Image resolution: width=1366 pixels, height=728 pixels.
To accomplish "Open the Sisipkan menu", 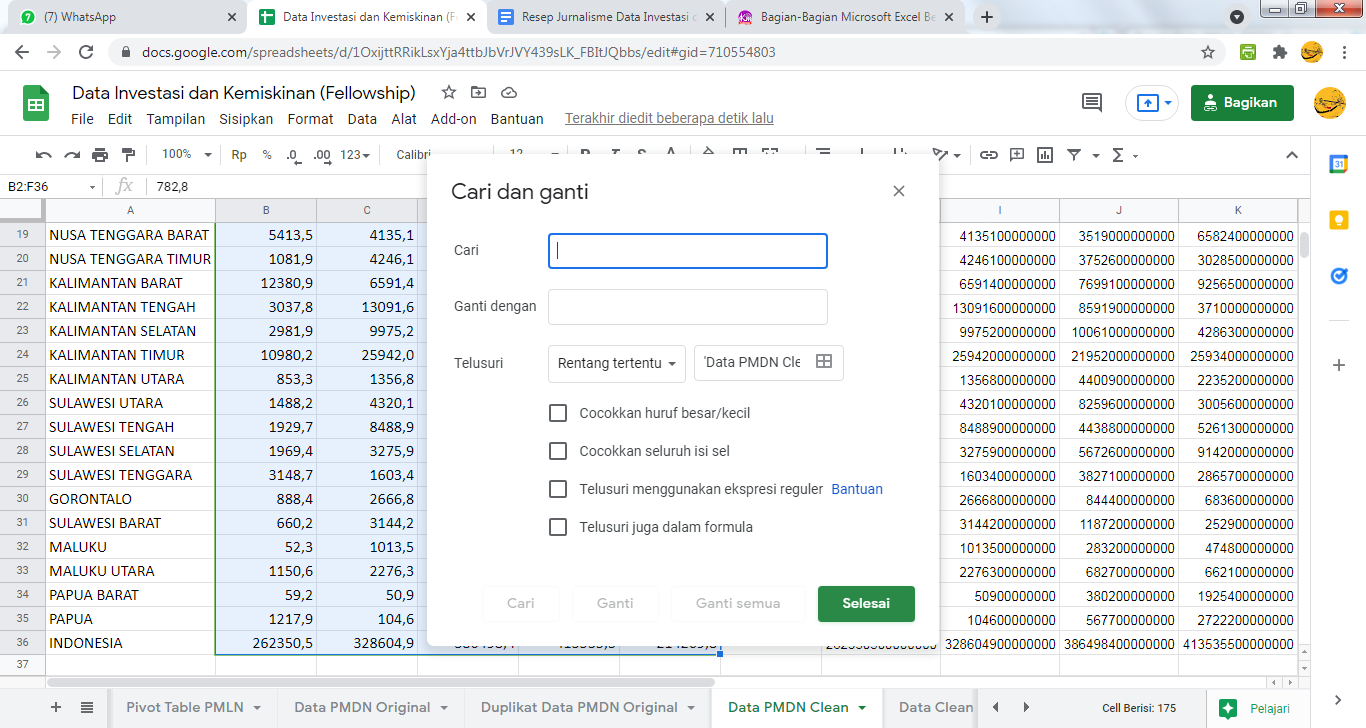I will pyautogui.click(x=246, y=119).
